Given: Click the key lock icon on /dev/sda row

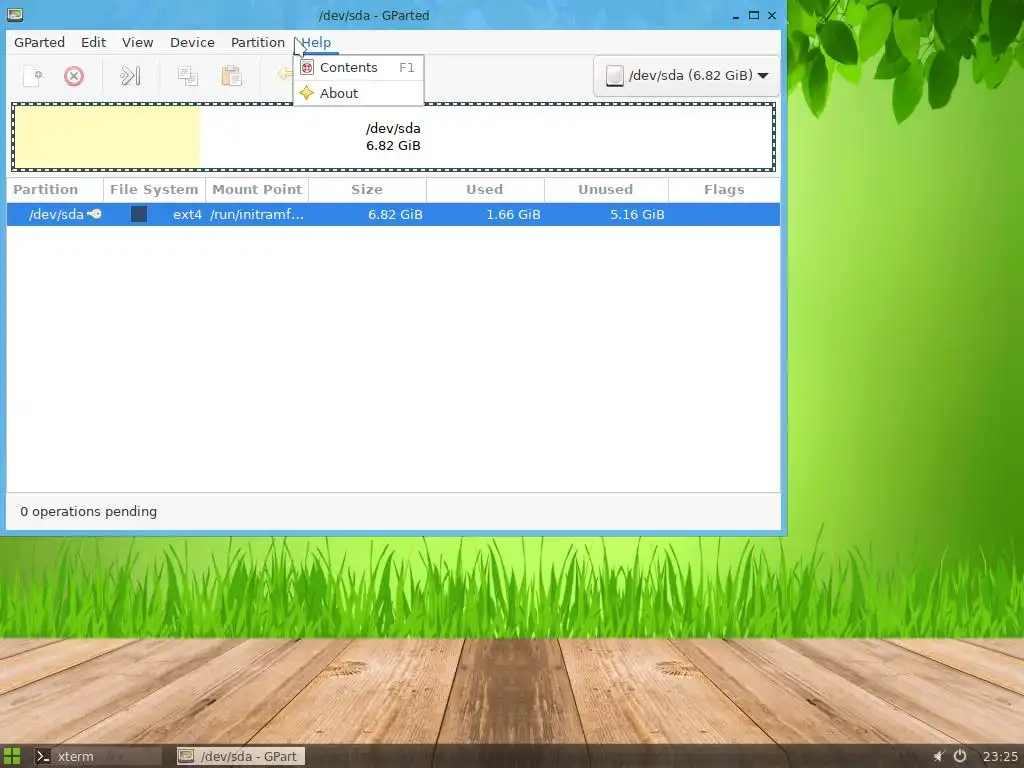Looking at the screenshot, I should tap(94, 214).
